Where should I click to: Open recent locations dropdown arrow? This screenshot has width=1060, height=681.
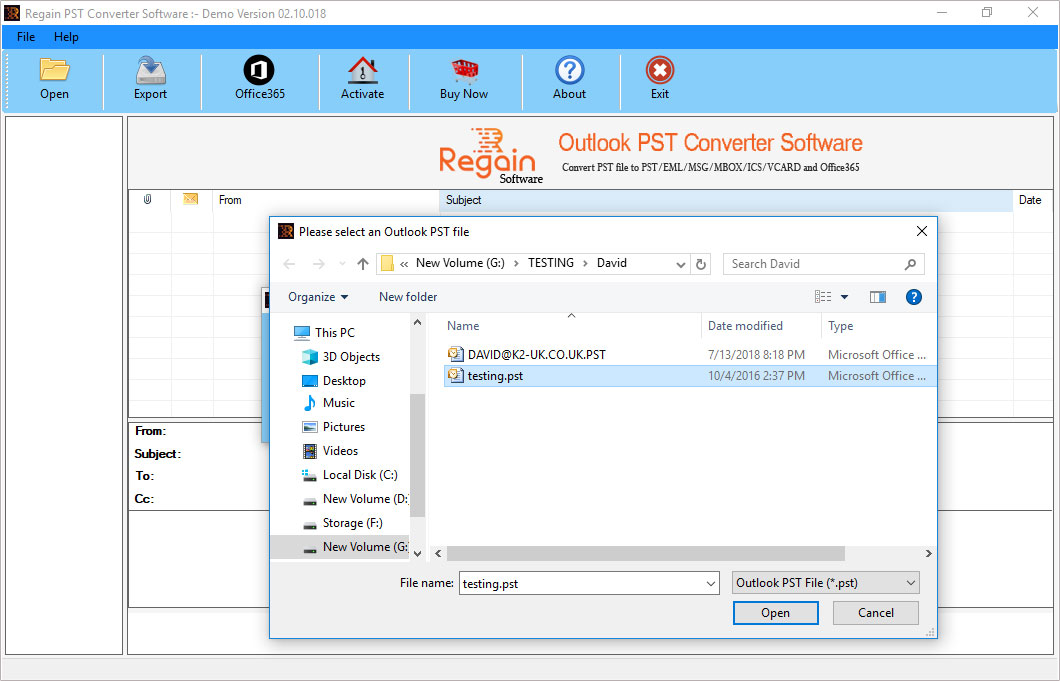point(342,264)
